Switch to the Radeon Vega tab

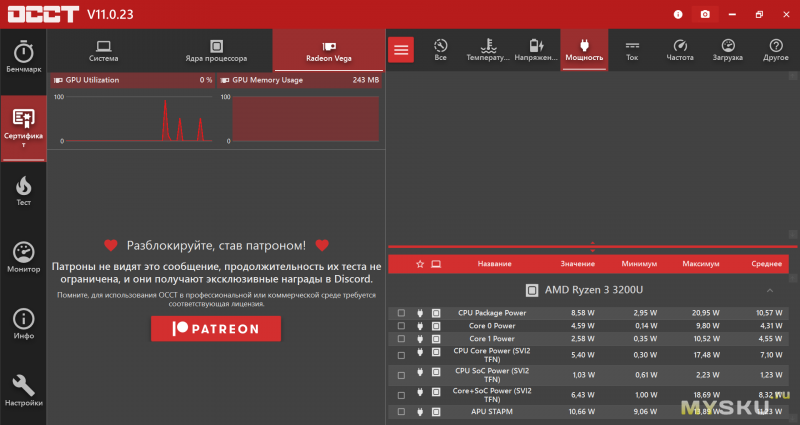[x=329, y=51]
